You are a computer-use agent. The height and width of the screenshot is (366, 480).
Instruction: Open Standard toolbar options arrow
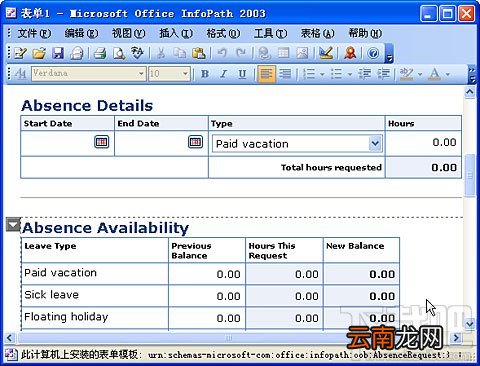pos(389,53)
